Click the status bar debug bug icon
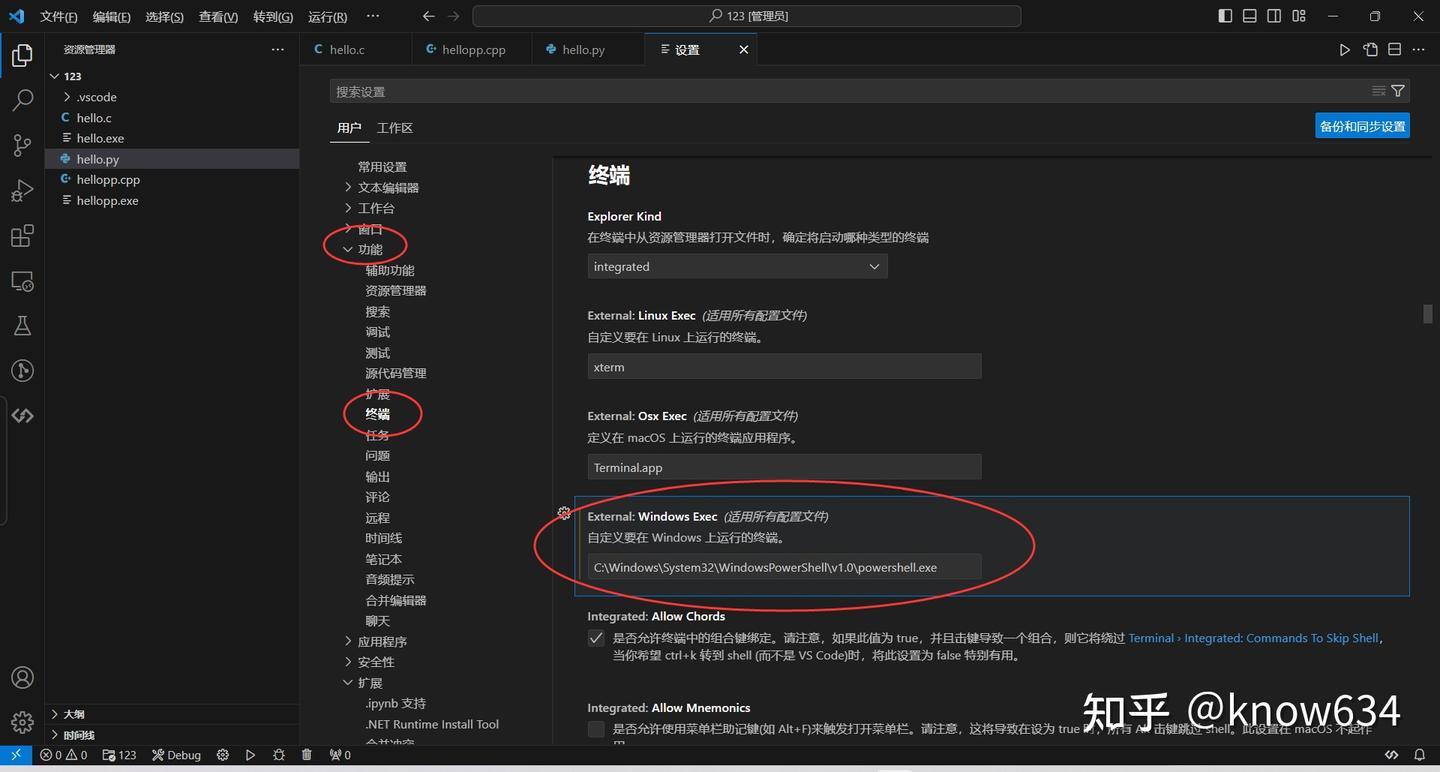Image resolution: width=1440 pixels, height=772 pixels. (279, 755)
